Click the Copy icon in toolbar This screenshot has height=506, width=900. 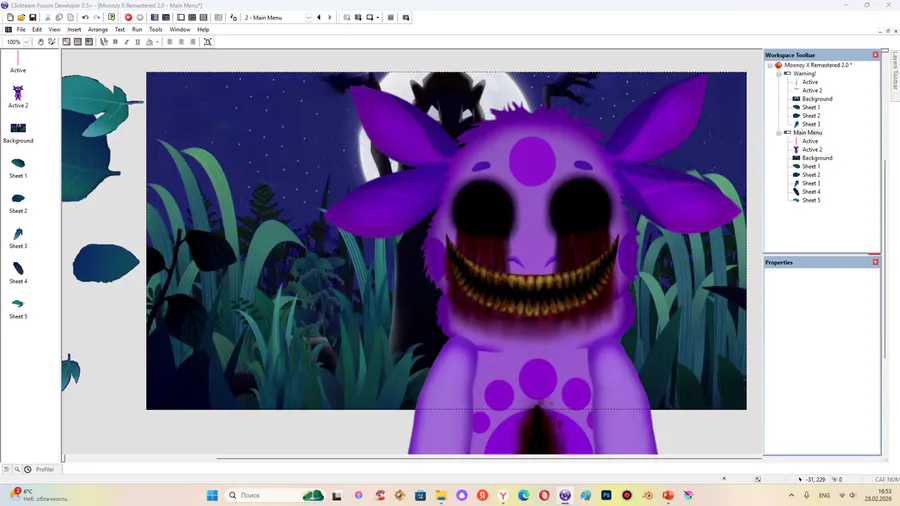tap(59, 18)
